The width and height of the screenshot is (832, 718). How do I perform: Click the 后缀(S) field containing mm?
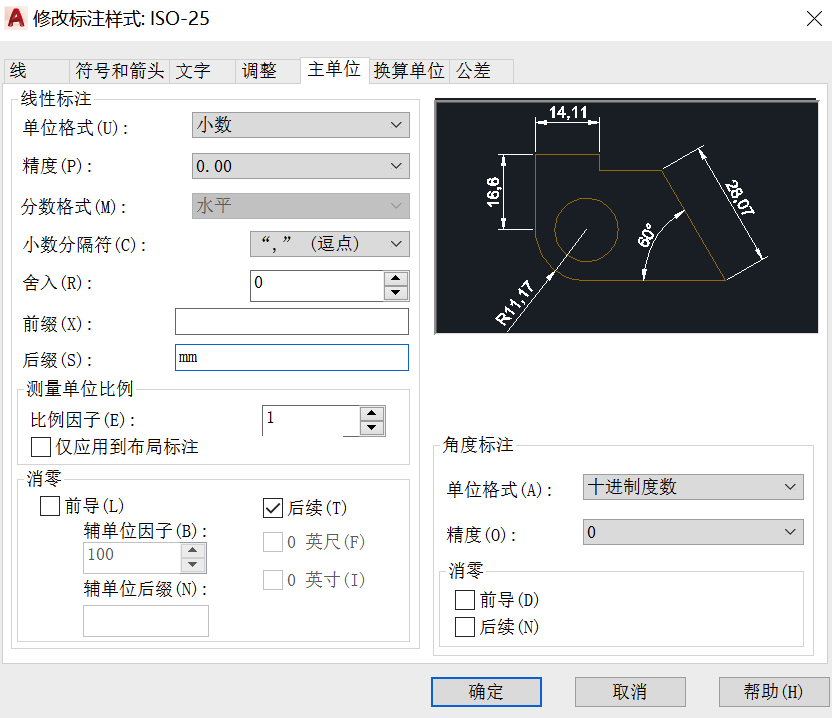coord(292,358)
